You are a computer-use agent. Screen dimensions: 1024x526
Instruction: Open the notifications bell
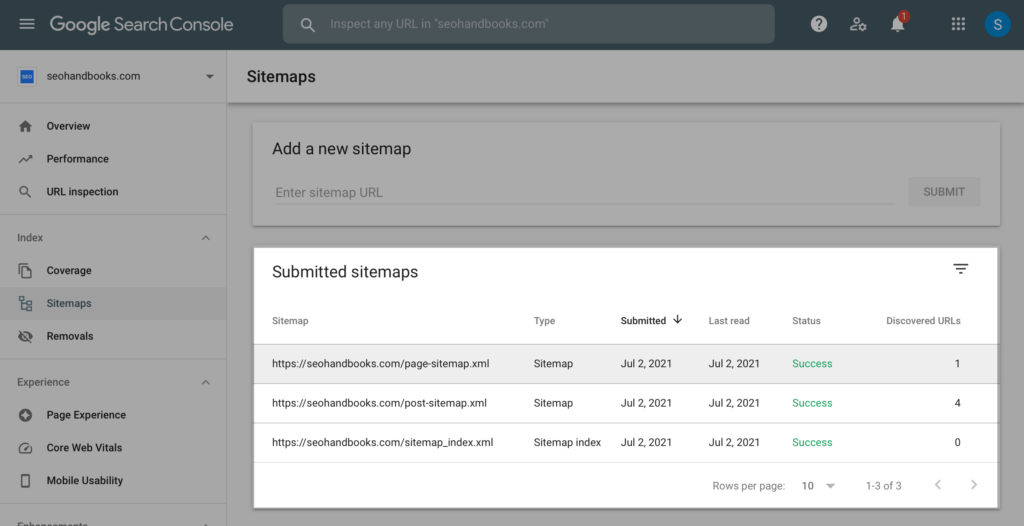tap(898, 24)
